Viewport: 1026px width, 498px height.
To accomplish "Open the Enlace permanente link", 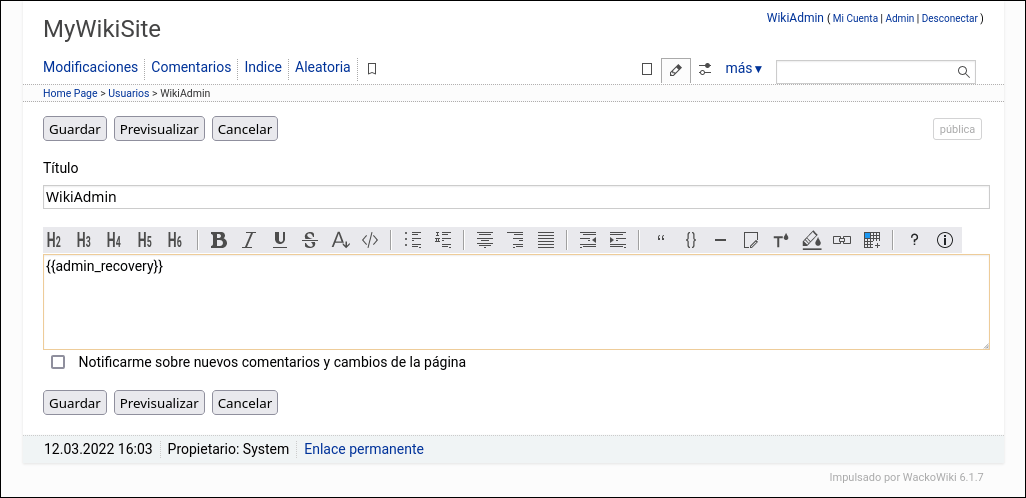I will coord(364,449).
